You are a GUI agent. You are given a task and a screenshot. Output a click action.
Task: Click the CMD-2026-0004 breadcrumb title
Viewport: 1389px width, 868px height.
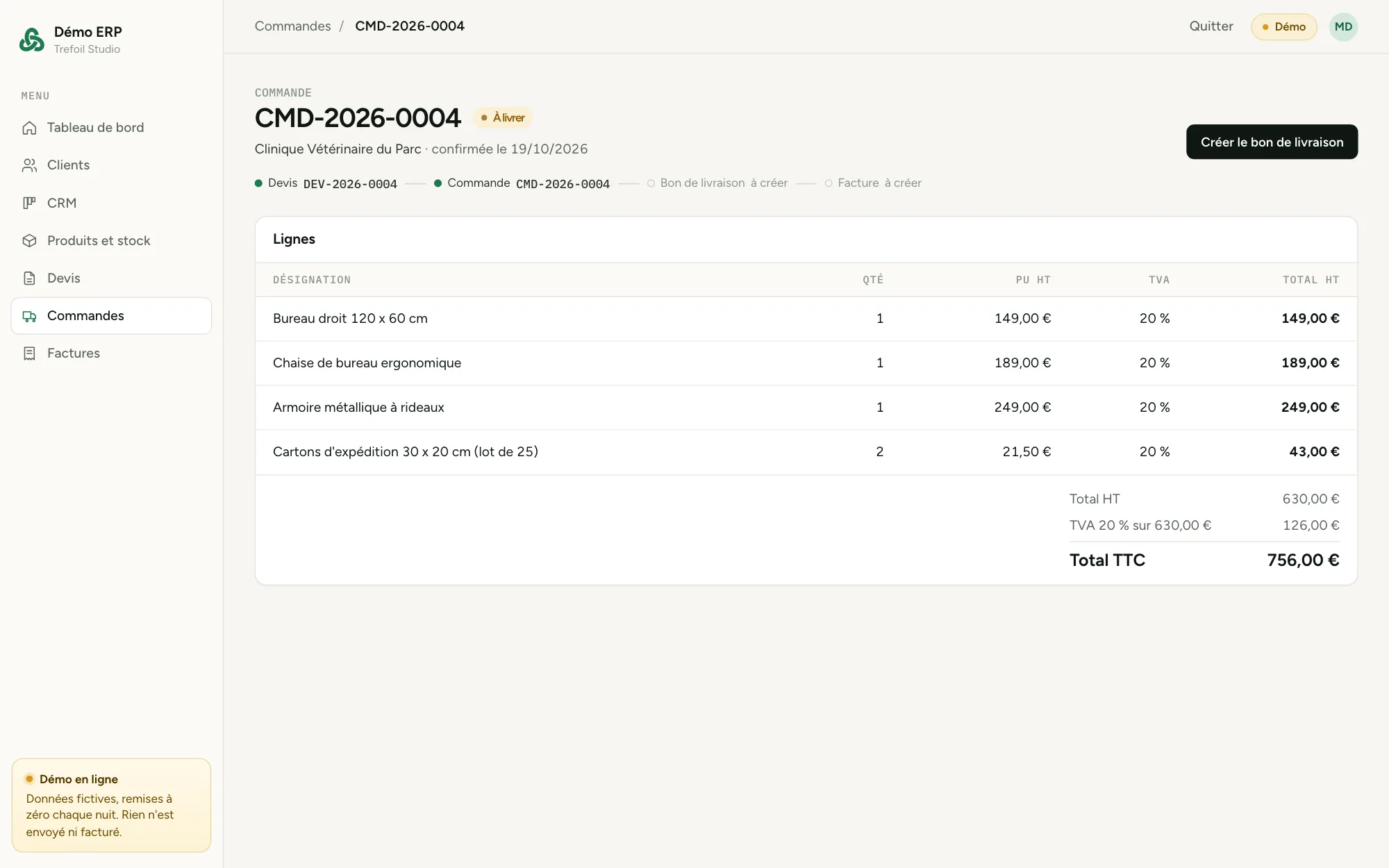[x=410, y=26]
